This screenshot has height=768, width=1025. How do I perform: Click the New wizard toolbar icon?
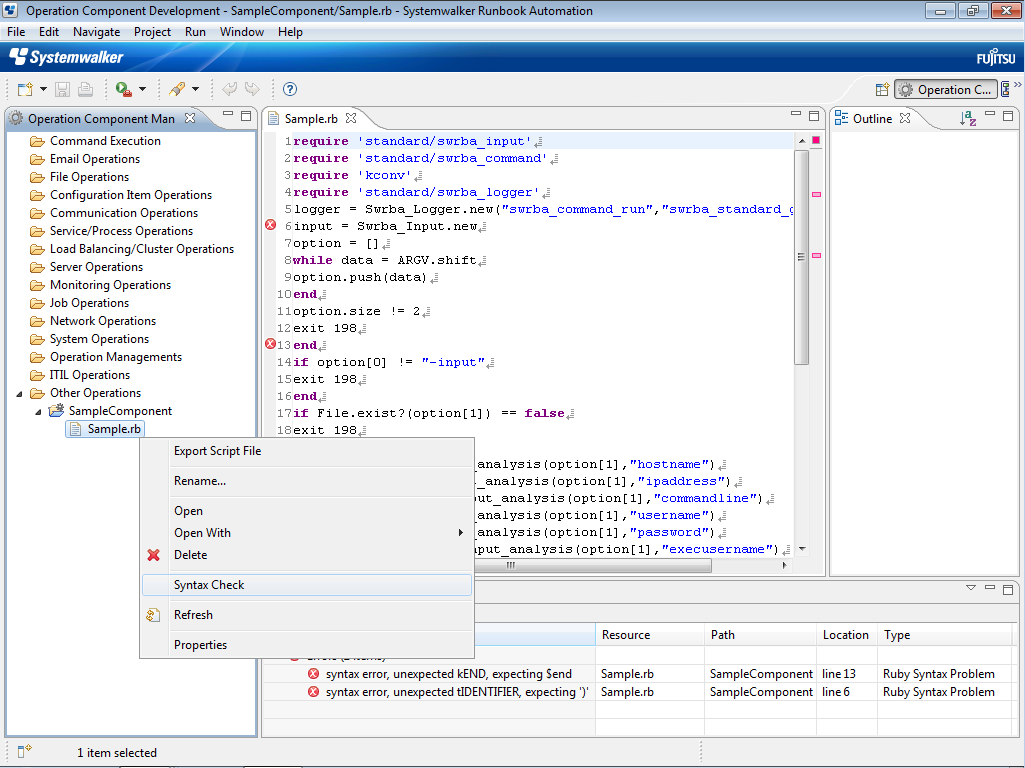25,90
